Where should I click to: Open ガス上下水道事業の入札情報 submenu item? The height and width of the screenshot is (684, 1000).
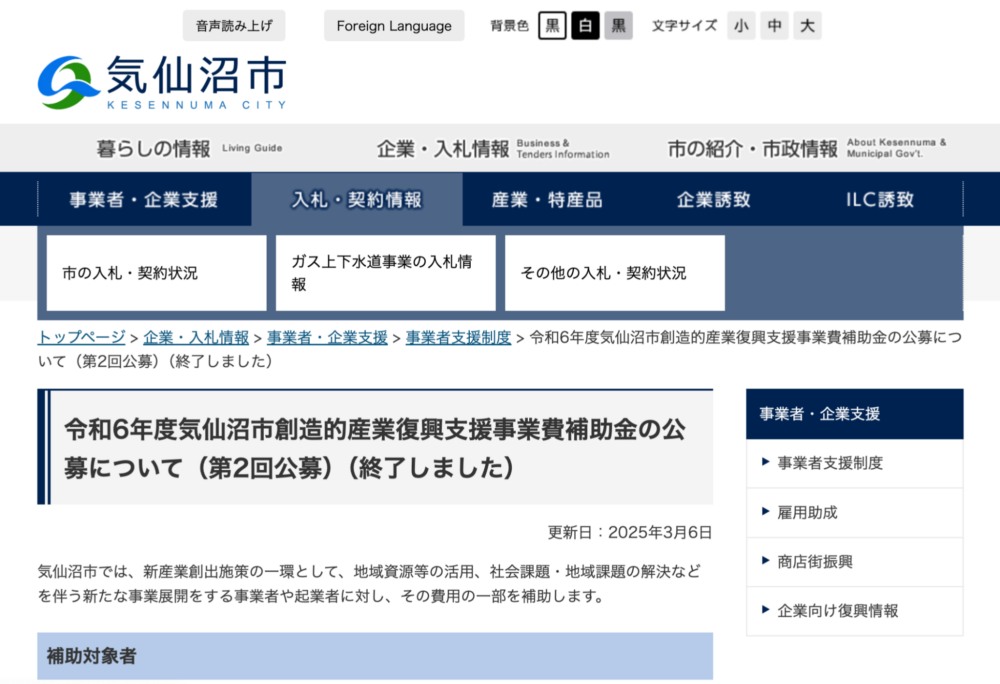(x=385, y=273)
